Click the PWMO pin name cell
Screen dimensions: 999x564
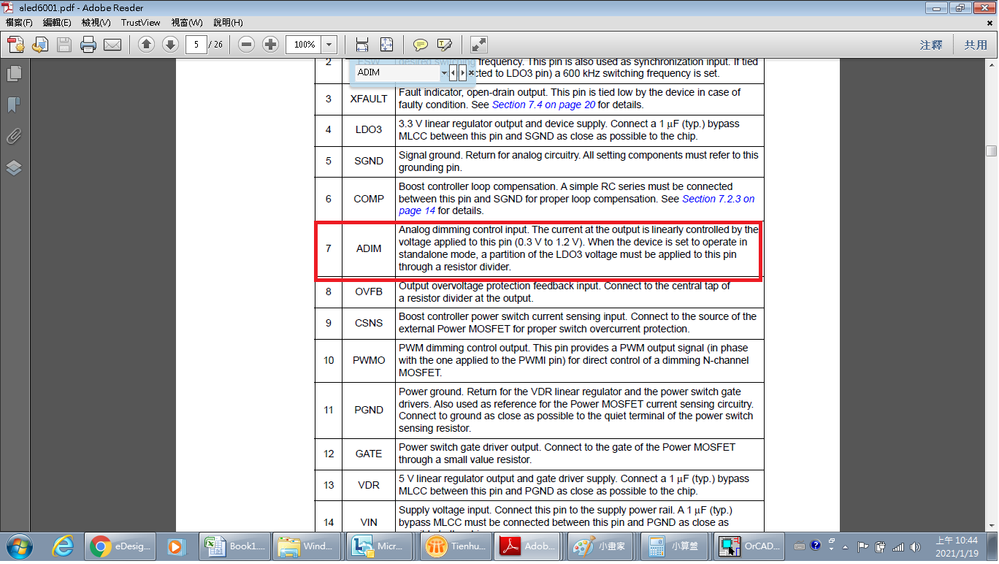click(368, 360)
